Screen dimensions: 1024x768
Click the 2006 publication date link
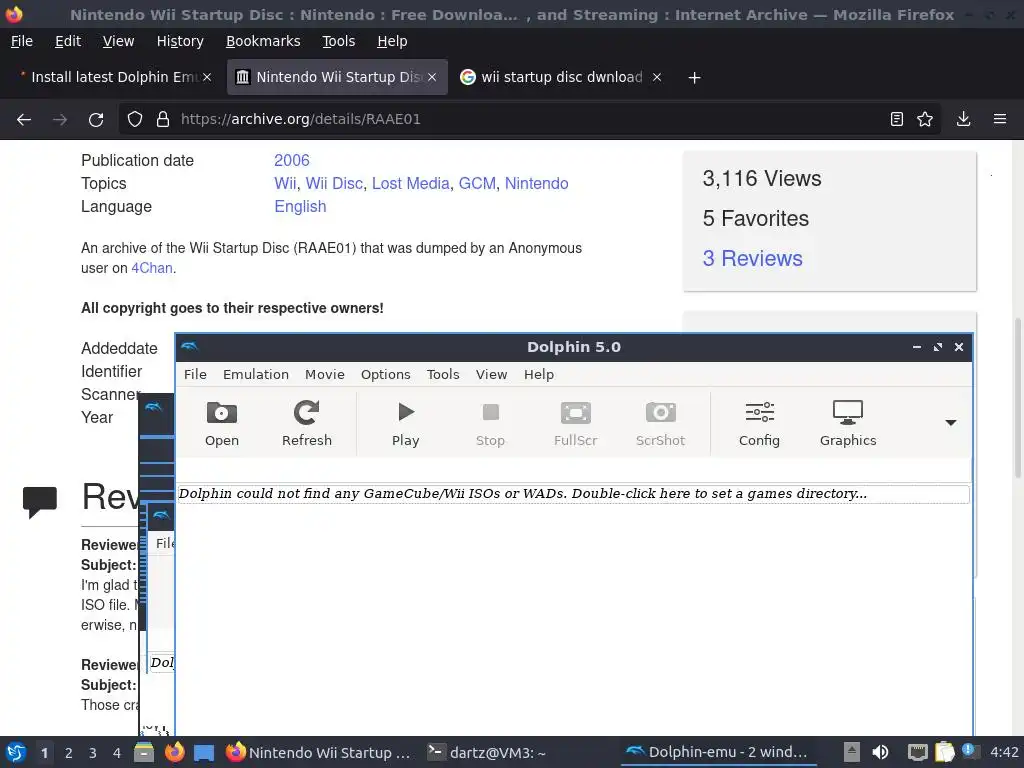tap(291, 161)
